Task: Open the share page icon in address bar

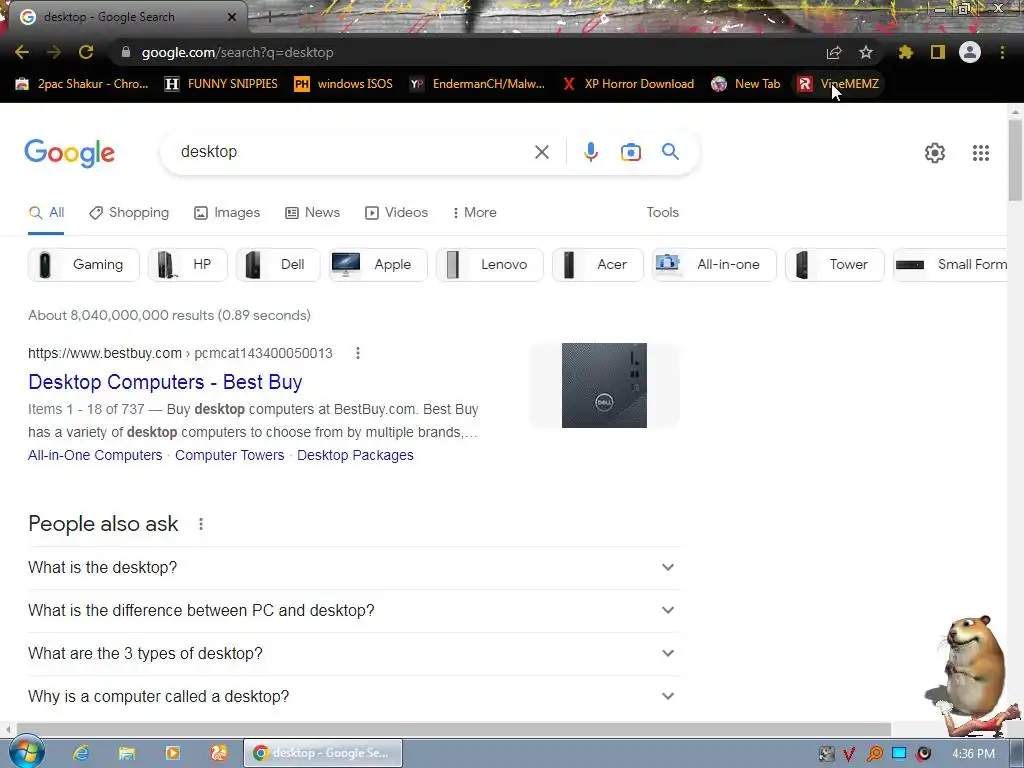Action: (834, 52)
